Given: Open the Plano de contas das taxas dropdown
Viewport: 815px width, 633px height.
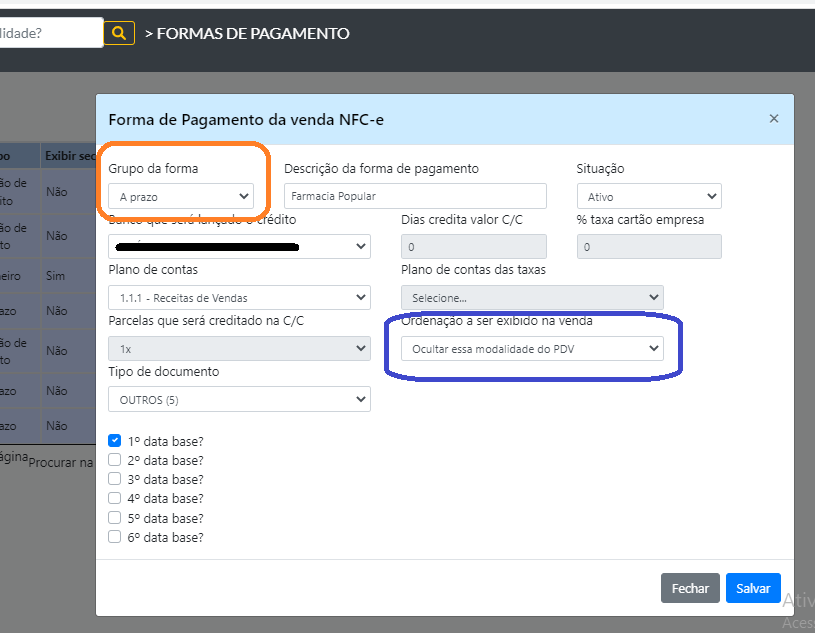Looking at the screenshot, I should pos(531,298).
